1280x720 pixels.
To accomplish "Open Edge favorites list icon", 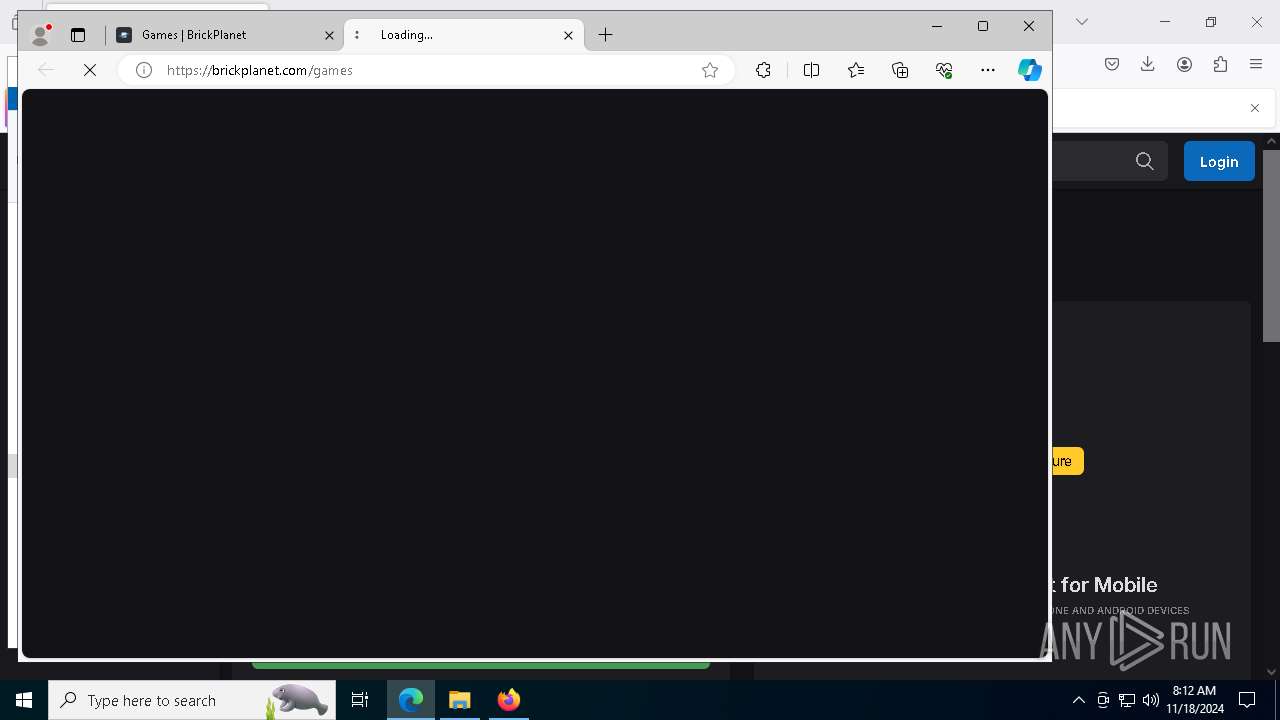I will pos(856,70).
